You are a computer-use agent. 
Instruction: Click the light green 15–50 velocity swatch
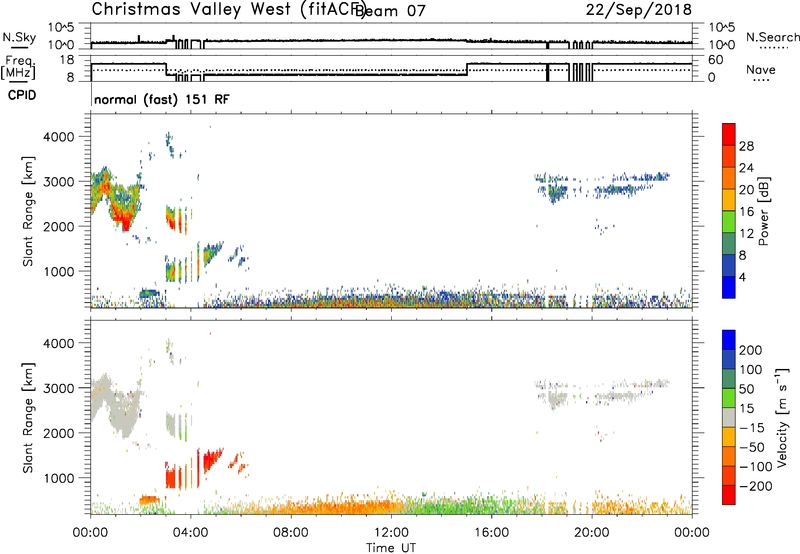pyautogui.click(x=729, y=398)
